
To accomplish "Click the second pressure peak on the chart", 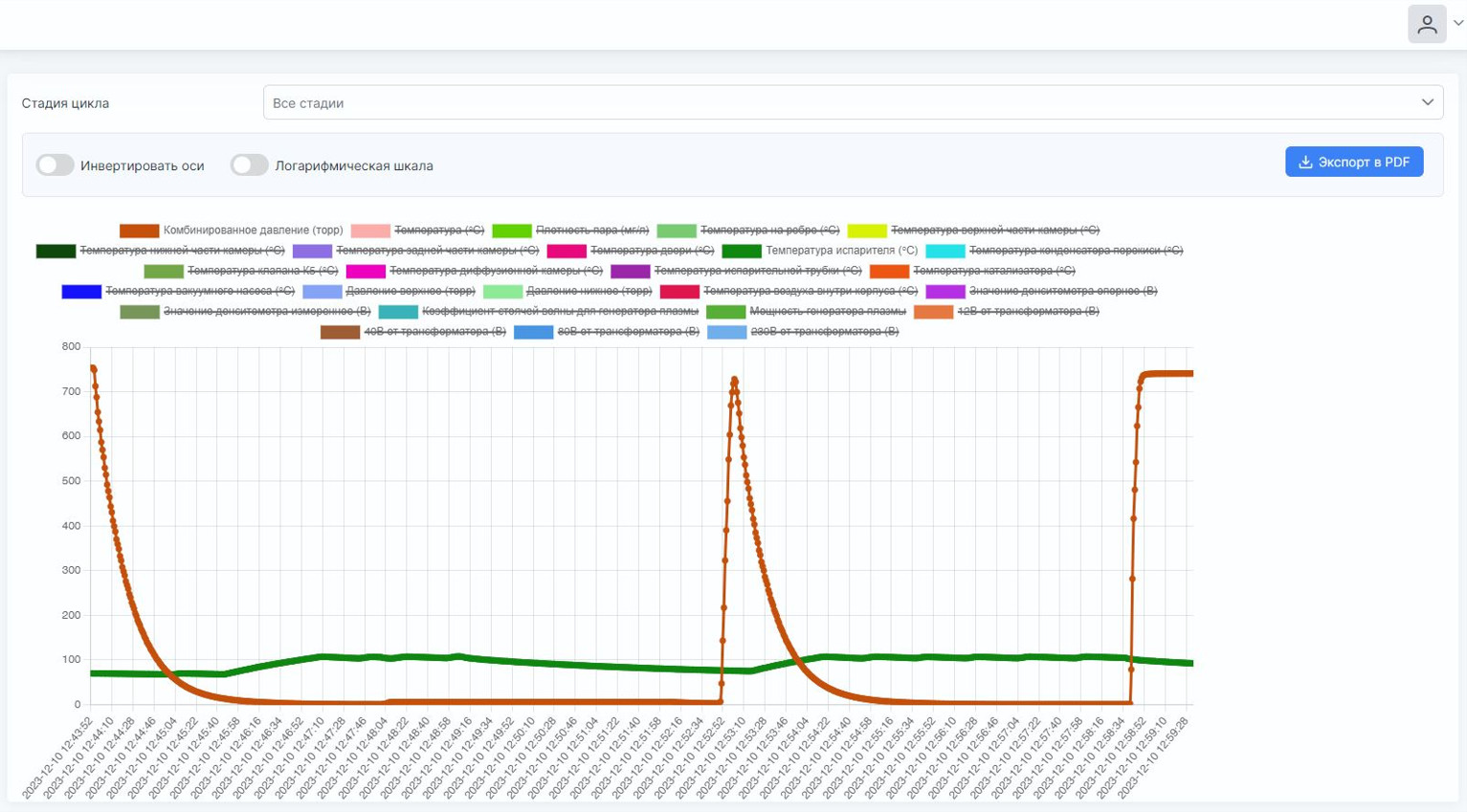I will (734, 380).
